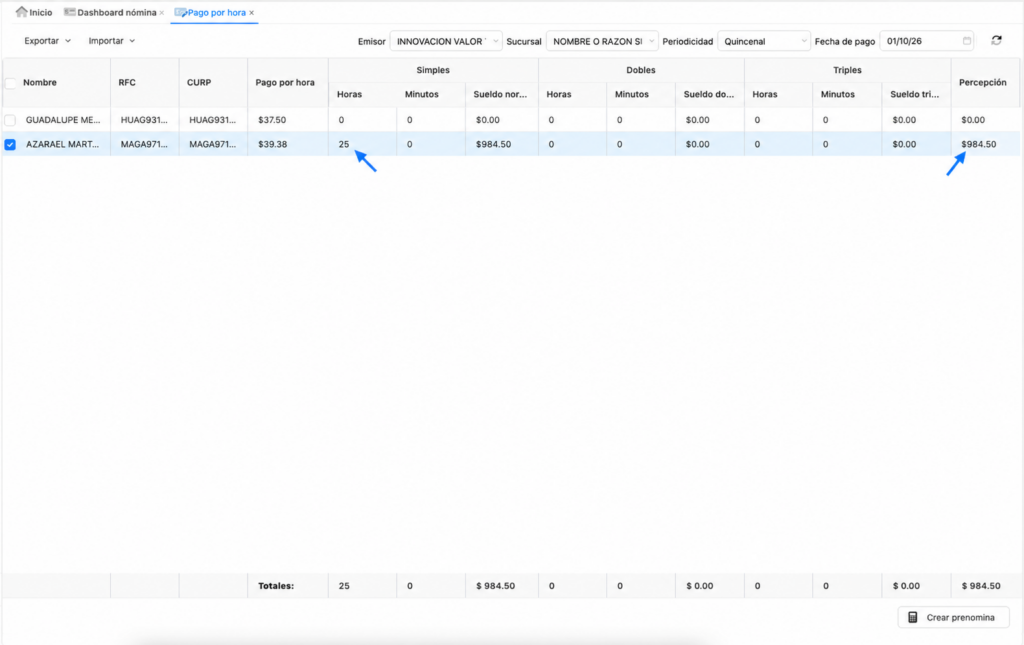Image resolution: width=1024 pixels, height=645 pixels.
Task: Click the GUADALUPE ME... name cell
Action: [63, 120]
